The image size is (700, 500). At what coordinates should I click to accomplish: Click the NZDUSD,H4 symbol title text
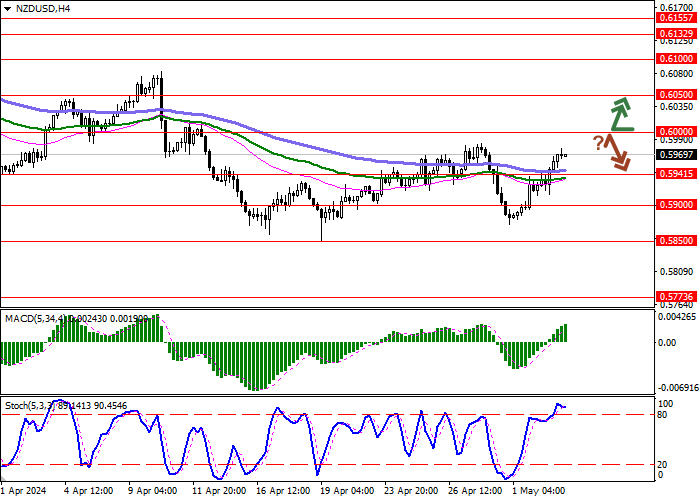[42, 8]
